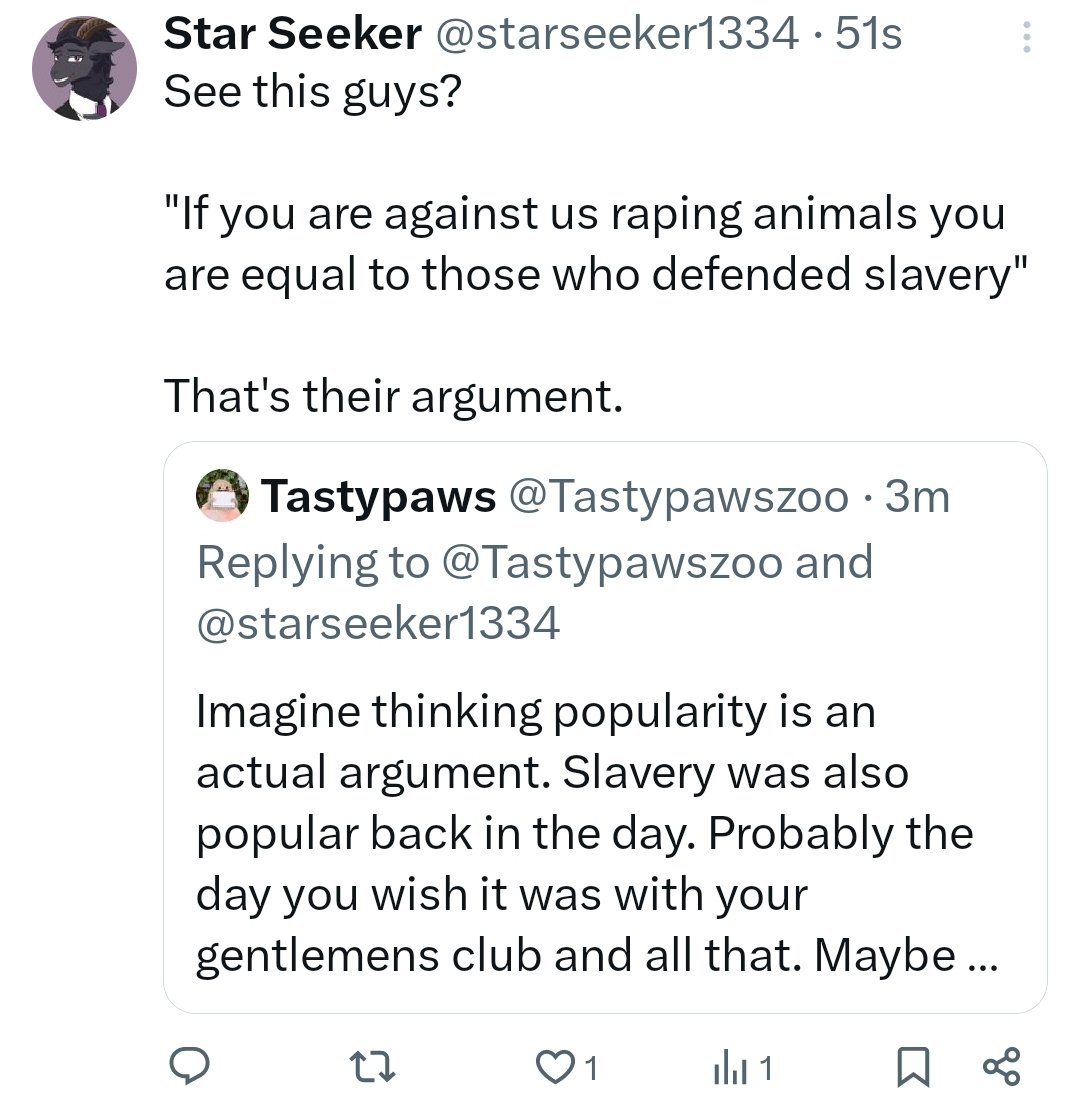Click @starseeker1334 mention inside quoted post
This screenshot has width=1080, height=1099.
pos(378,624)
